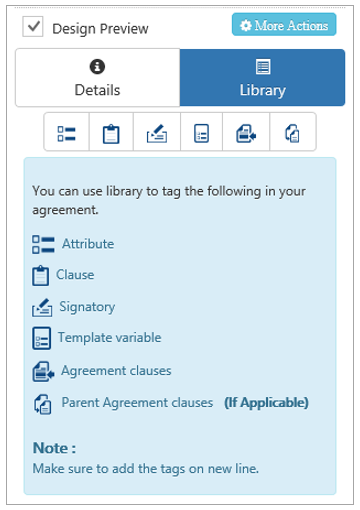
Task: Click the Parent Agreement clauses link
Action: tap(137, 403)
